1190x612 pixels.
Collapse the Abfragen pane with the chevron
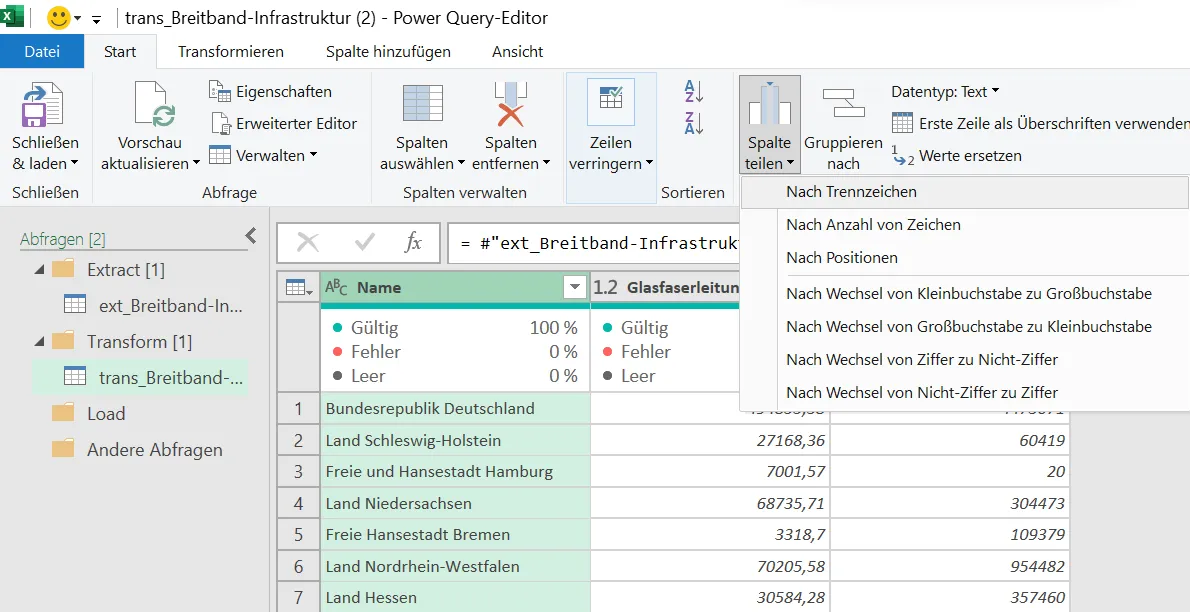(250, 235)
